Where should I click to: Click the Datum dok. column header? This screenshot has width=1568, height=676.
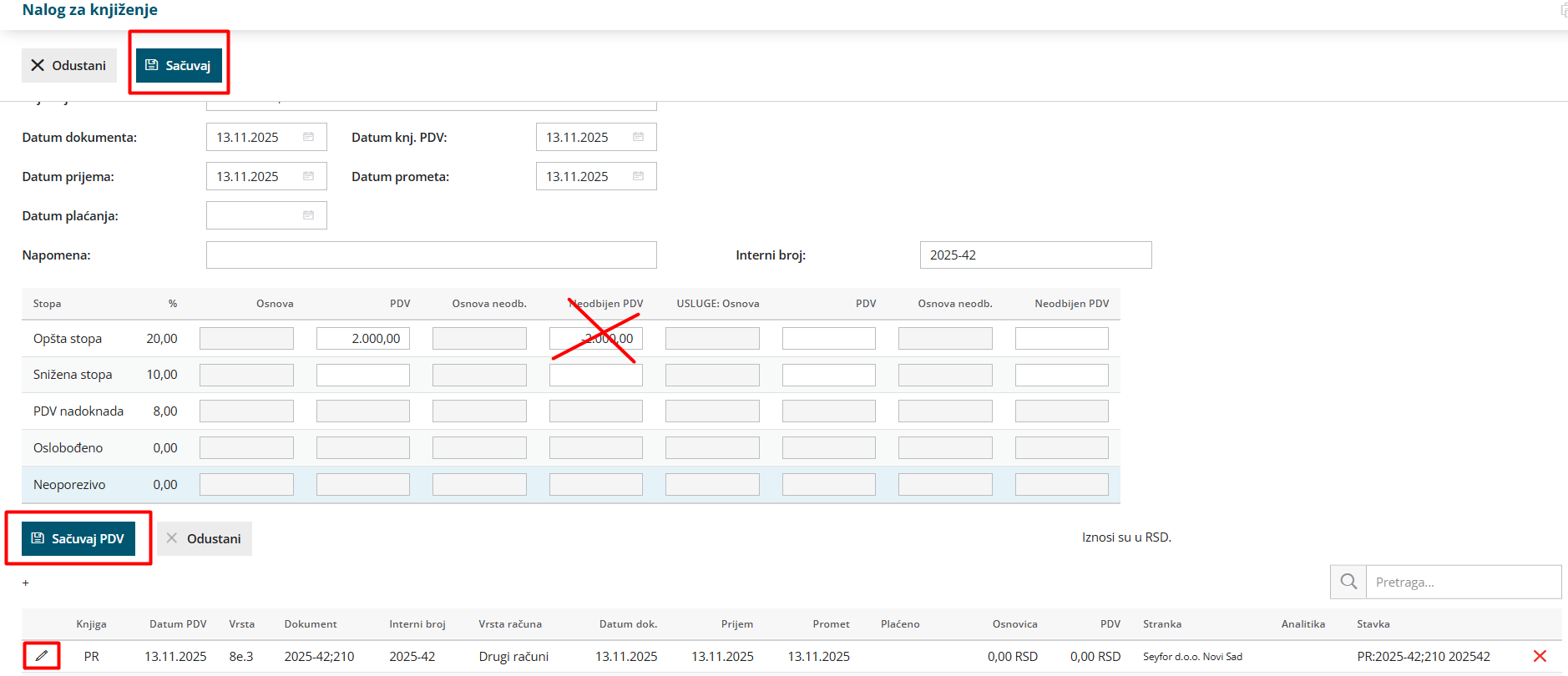coord(628,623)
